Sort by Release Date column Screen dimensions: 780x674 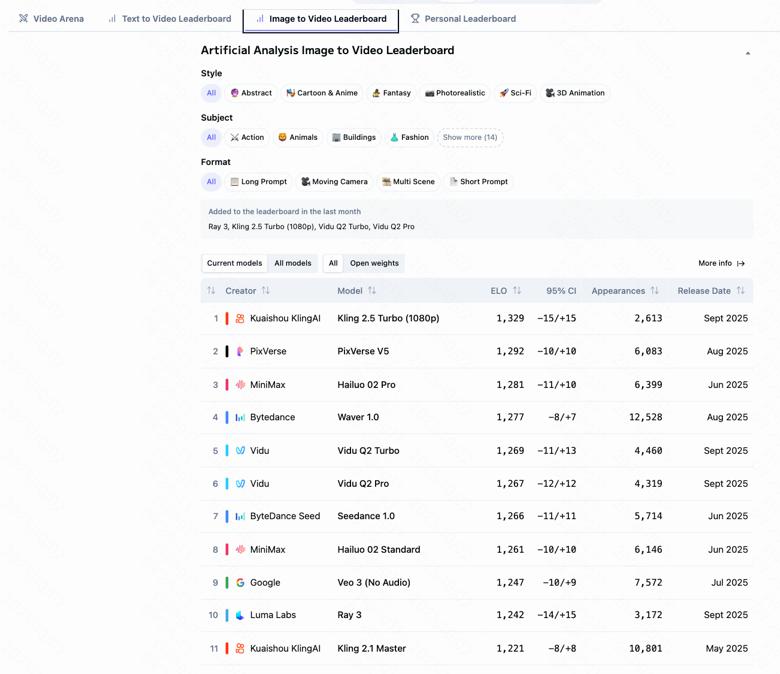coord(740,291)
